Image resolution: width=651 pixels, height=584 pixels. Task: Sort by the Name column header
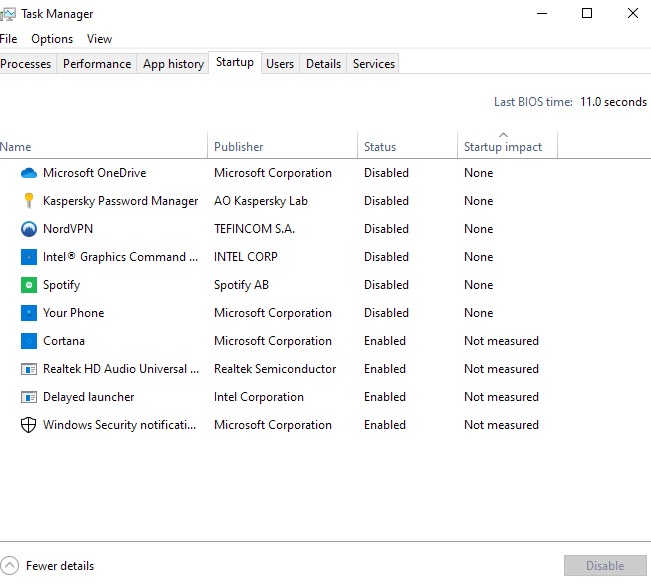coord(103,147)
